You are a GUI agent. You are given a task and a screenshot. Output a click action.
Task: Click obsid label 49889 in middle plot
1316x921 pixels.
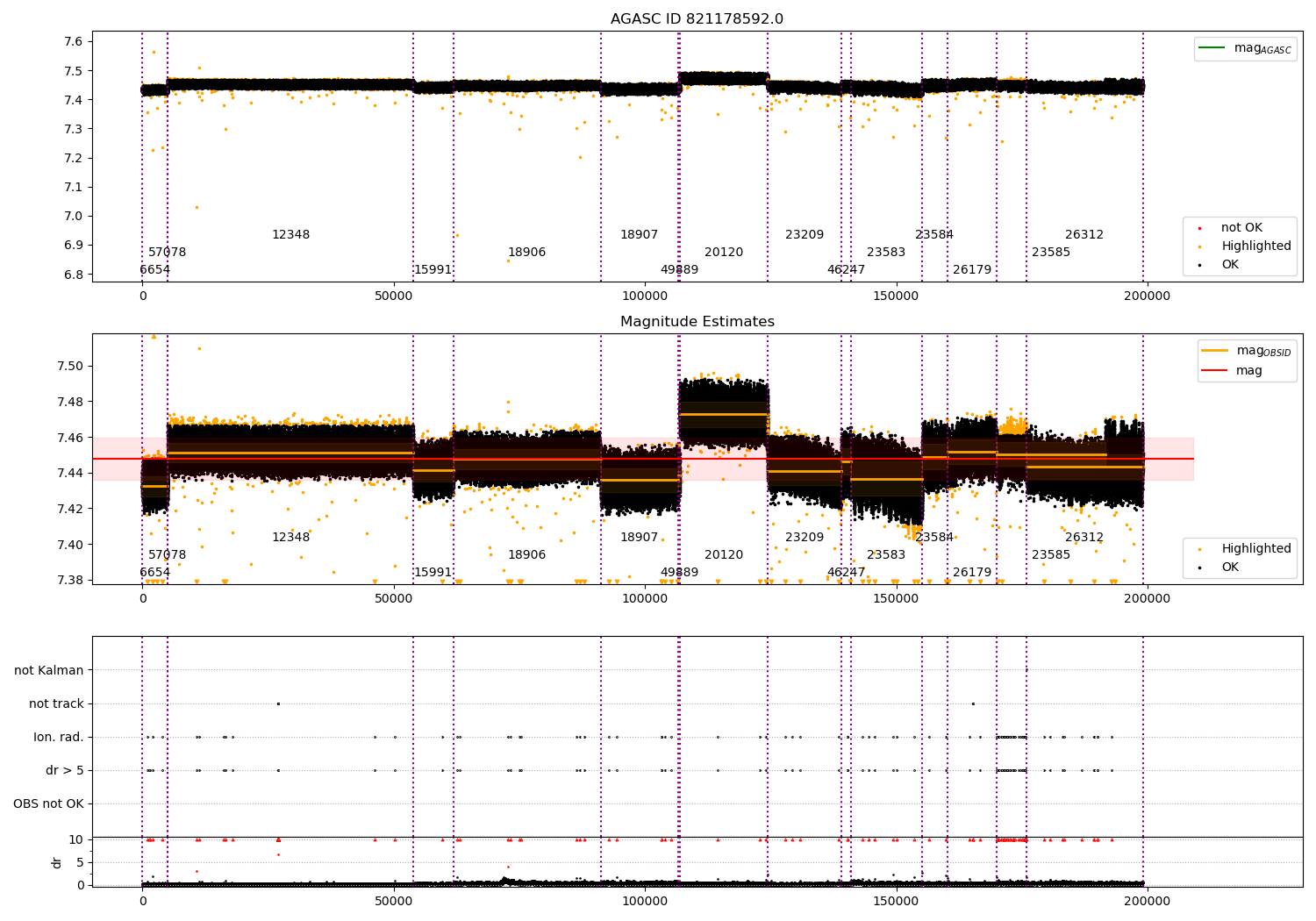680,573
